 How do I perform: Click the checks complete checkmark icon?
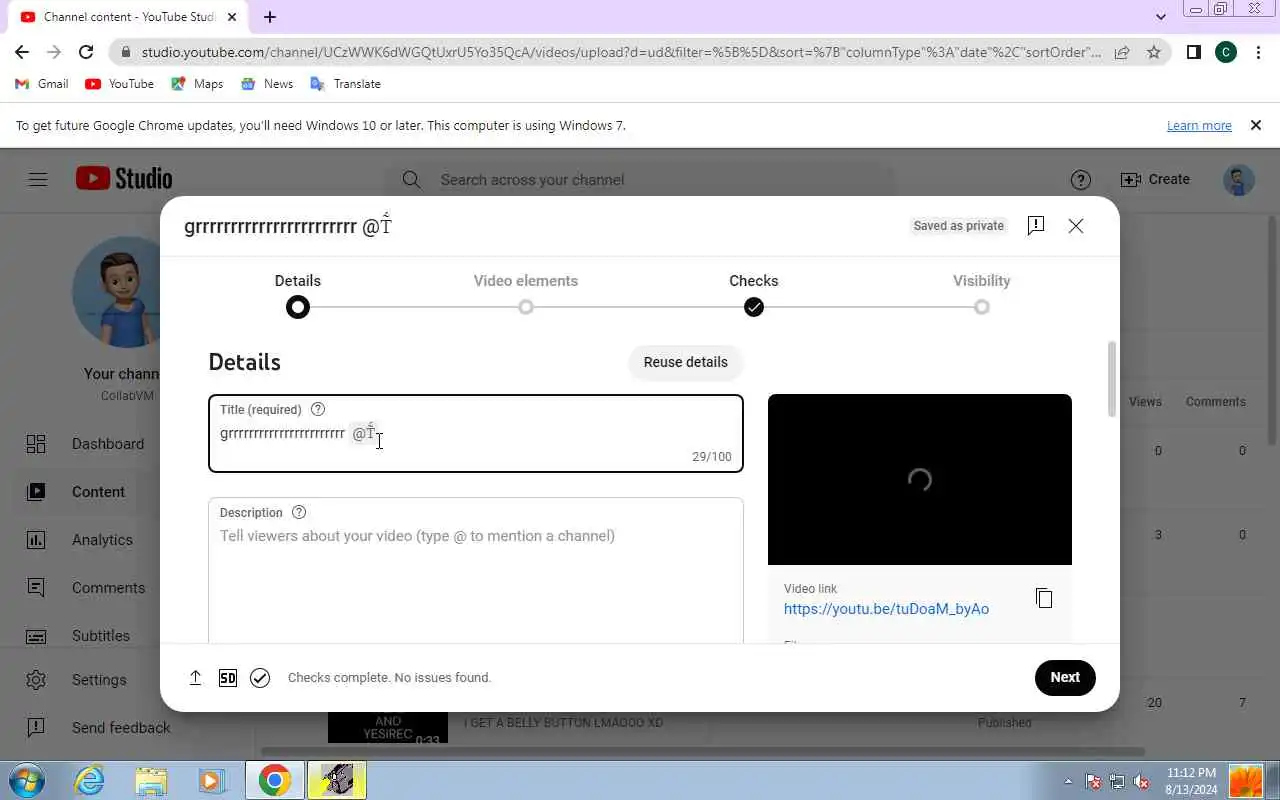[260, 678]
